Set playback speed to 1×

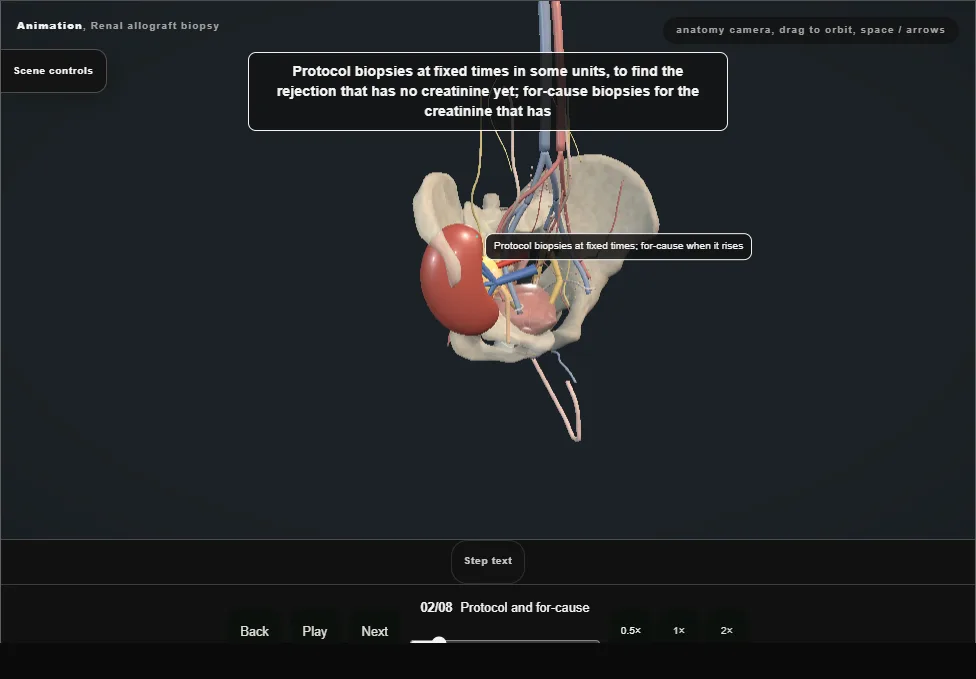[678, 630]
